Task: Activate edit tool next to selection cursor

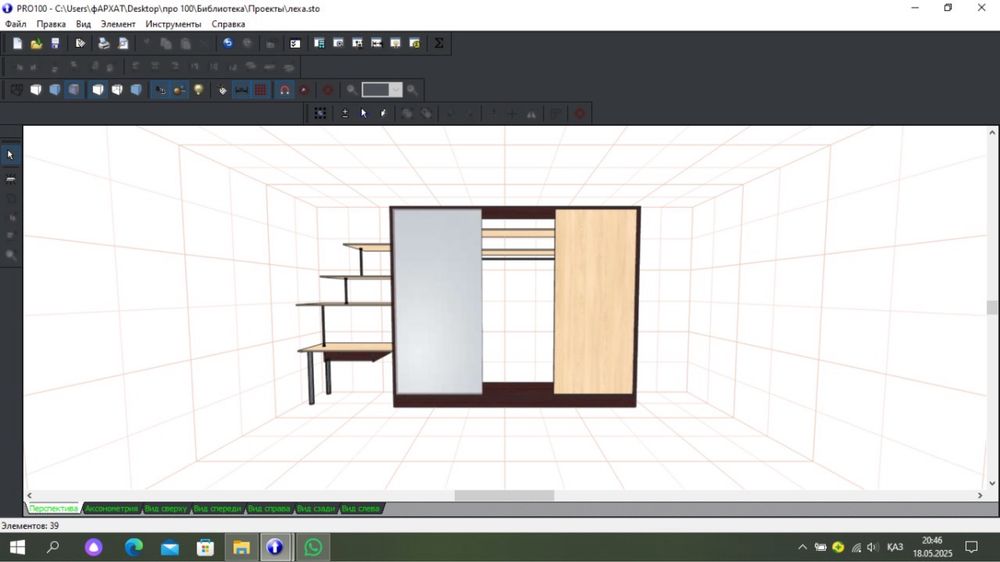Action: click(383, 114)
